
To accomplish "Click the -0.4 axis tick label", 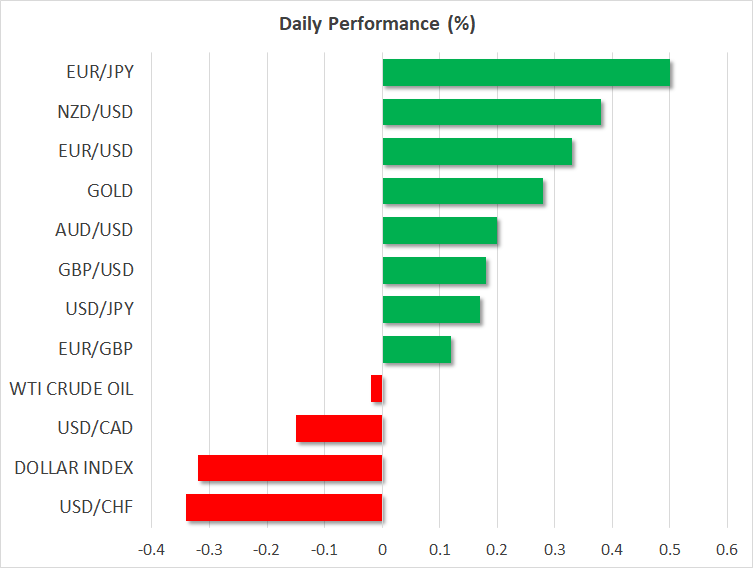I will [150, 549].
